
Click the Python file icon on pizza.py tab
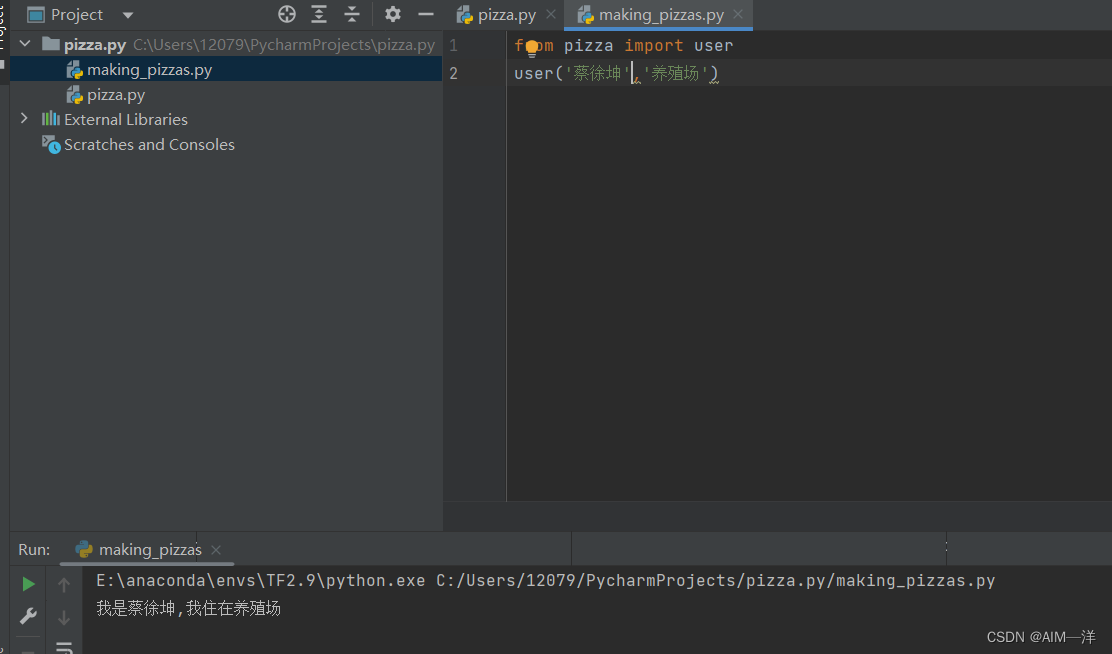tap(465, 14)
